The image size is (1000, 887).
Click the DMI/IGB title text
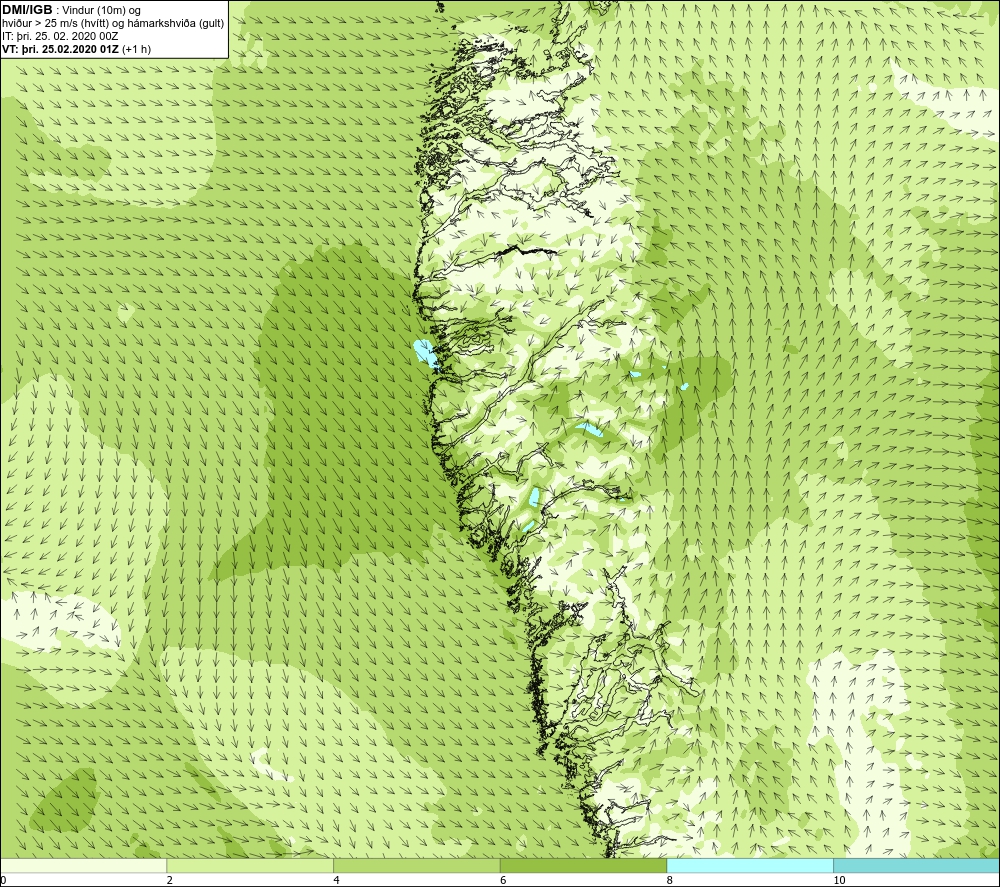point(27,10)
